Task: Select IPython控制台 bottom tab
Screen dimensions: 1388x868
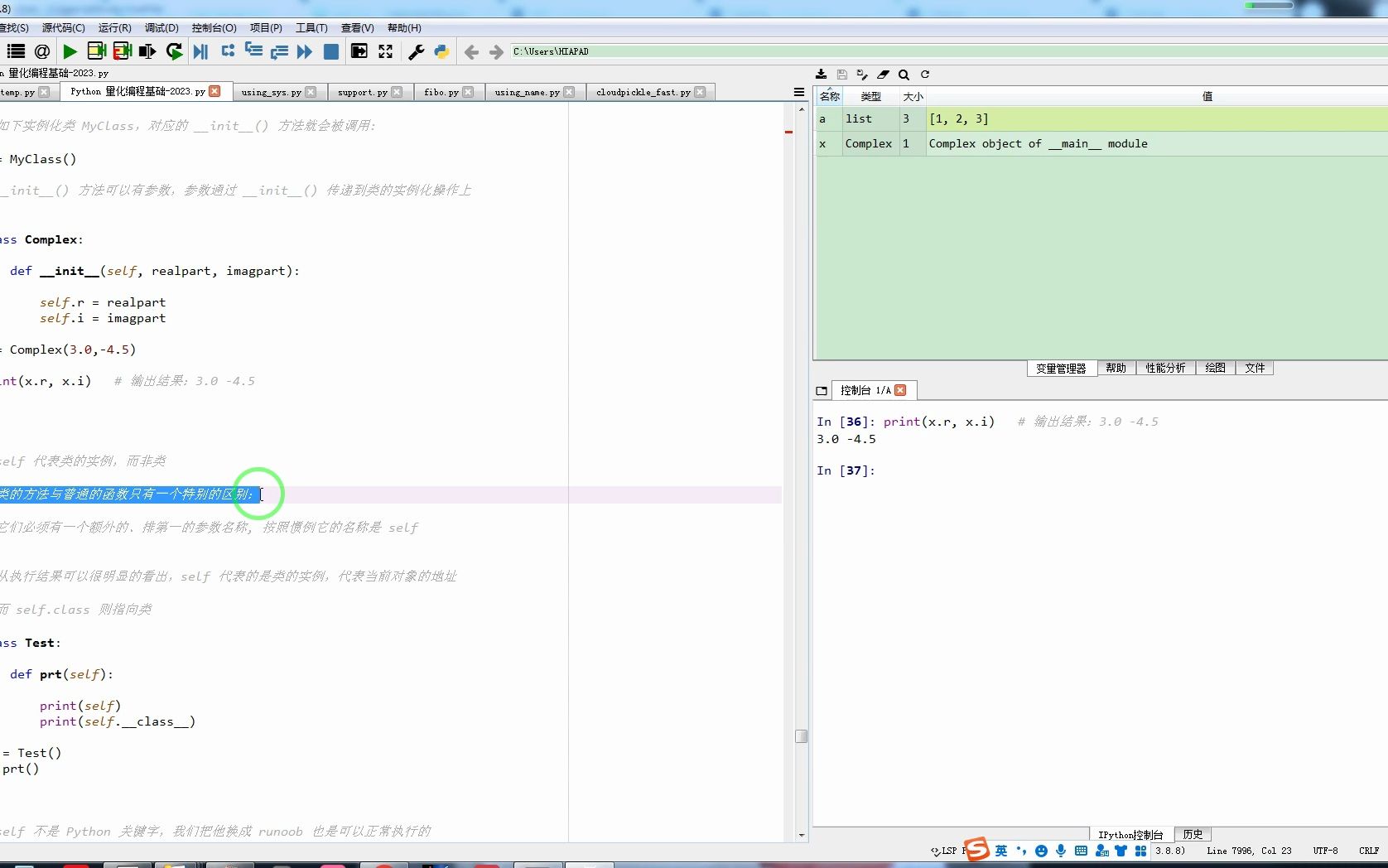Action: click(1130, 834)
